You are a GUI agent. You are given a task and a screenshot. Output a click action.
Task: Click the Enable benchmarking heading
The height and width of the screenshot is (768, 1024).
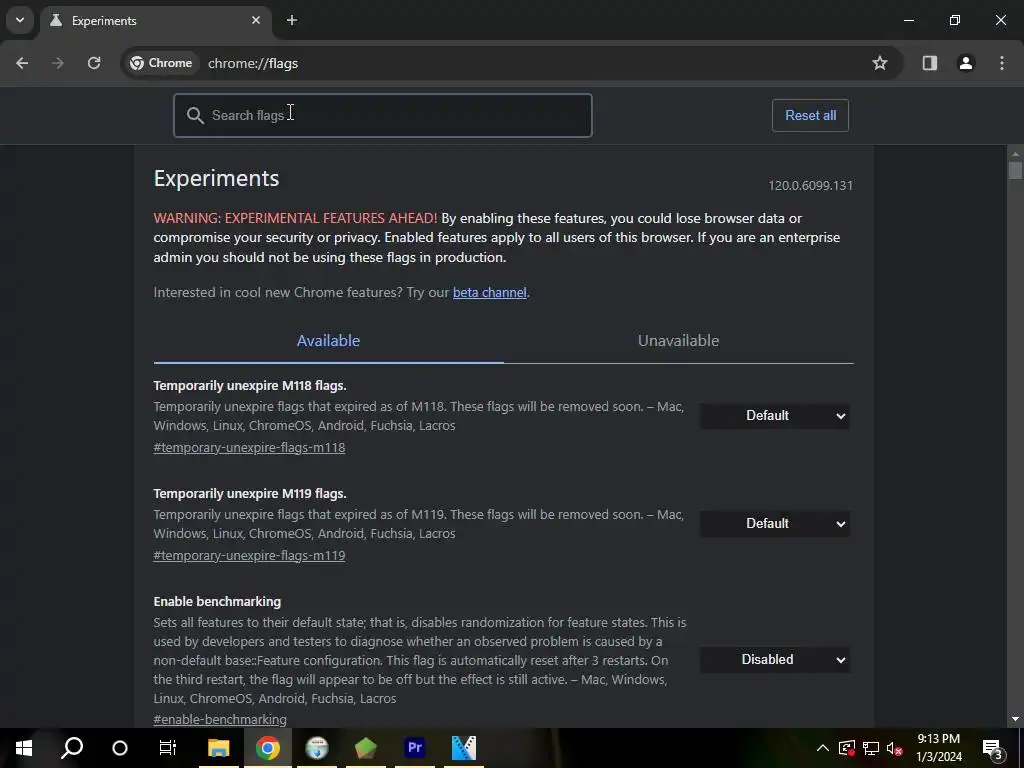click(x=217, y=601)
